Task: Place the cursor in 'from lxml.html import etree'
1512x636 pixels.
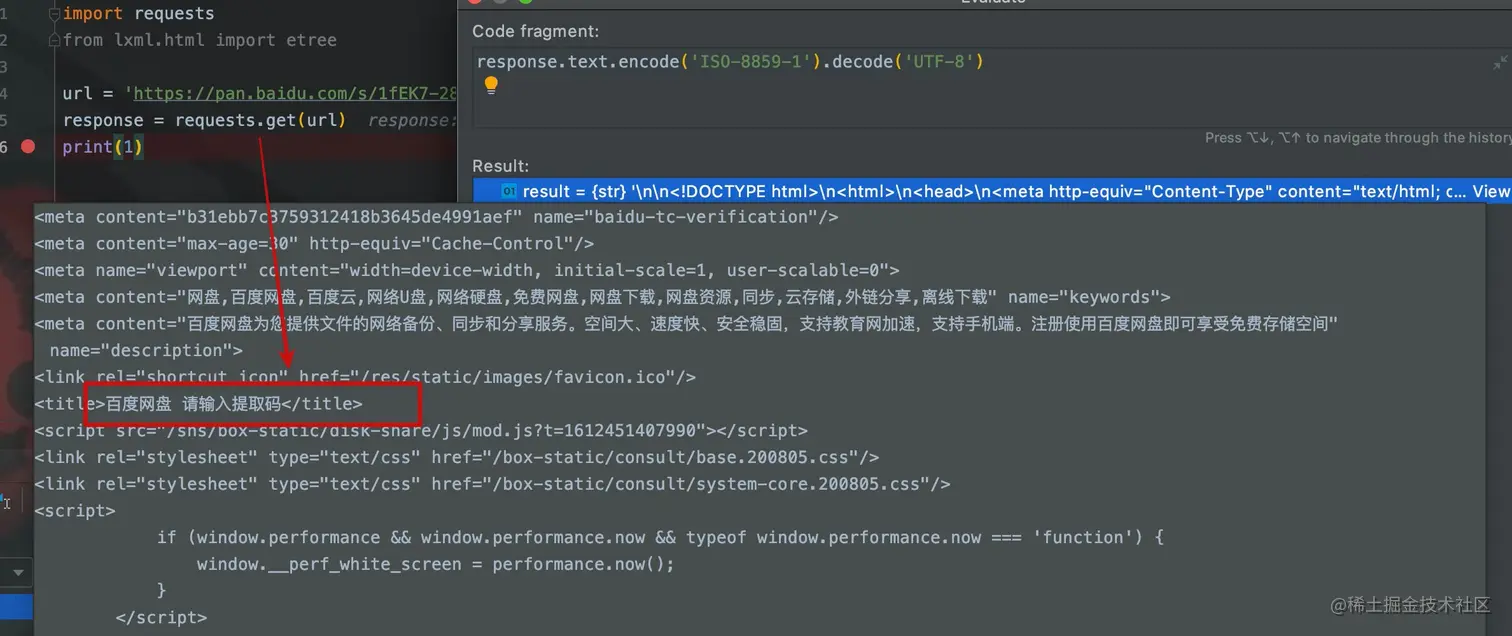Action: click(x=199, y=40)
